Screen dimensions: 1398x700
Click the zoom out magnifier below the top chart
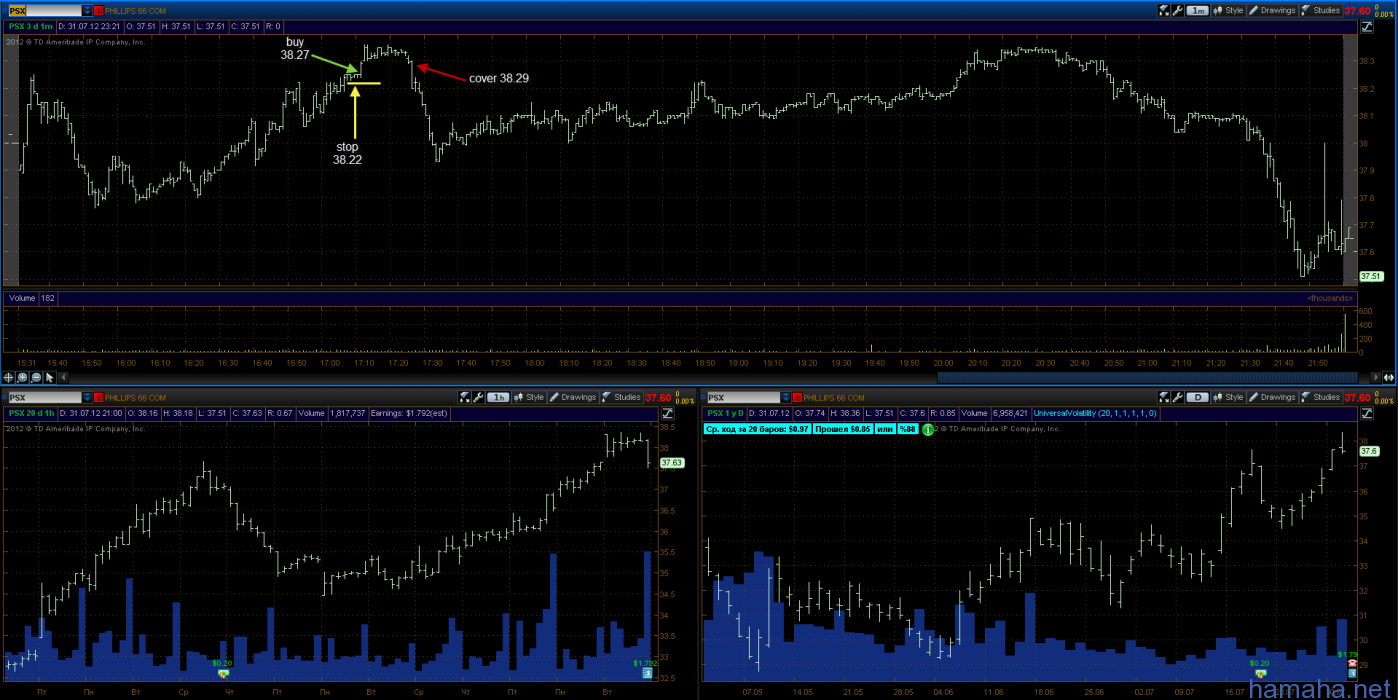pyautogui.click(x=36, y=378)
